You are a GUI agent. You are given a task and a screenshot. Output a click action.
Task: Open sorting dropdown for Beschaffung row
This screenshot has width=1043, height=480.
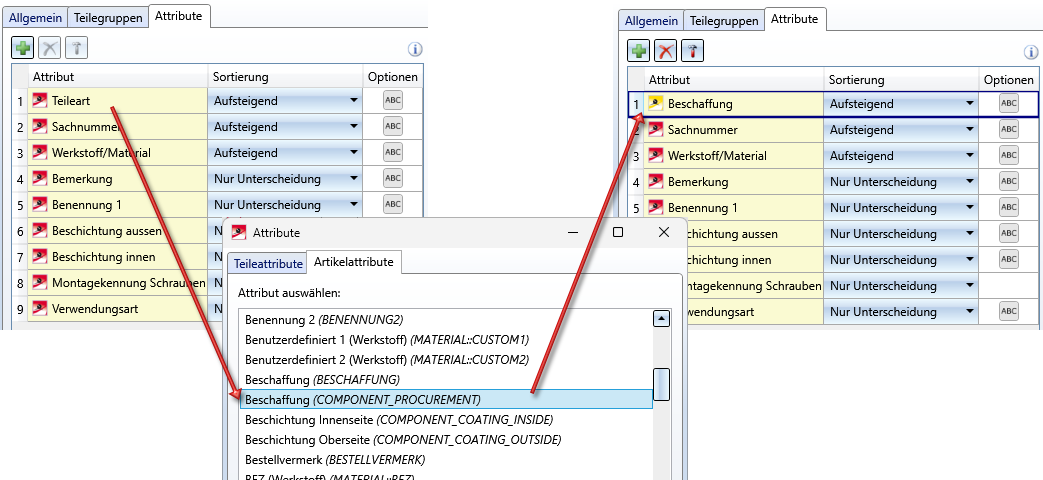click(969, 104)
